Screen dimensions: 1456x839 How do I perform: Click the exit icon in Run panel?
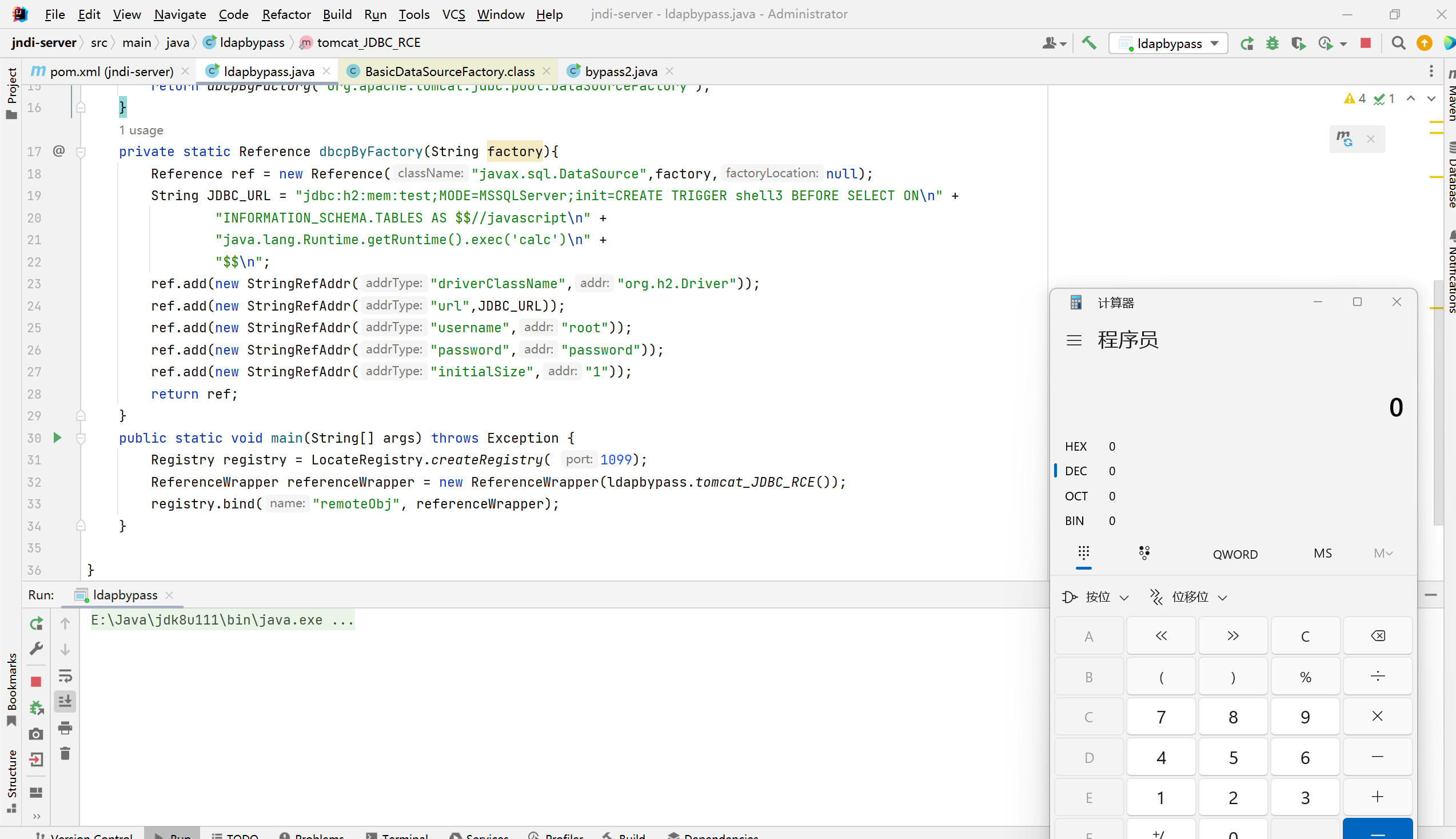36,760
